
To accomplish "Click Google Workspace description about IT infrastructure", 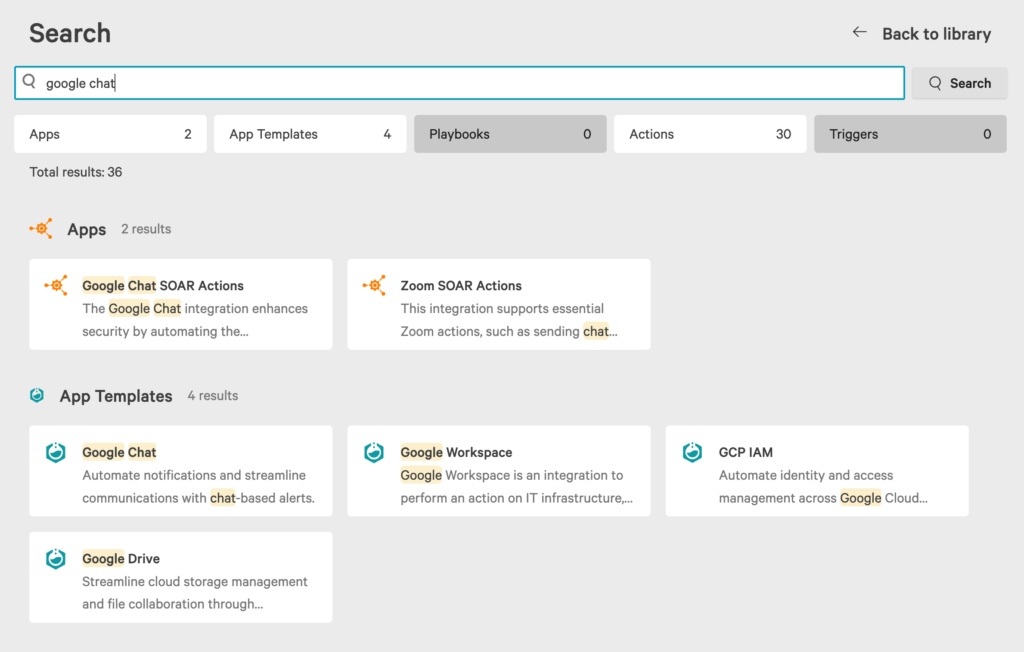I will click(517, 487).
